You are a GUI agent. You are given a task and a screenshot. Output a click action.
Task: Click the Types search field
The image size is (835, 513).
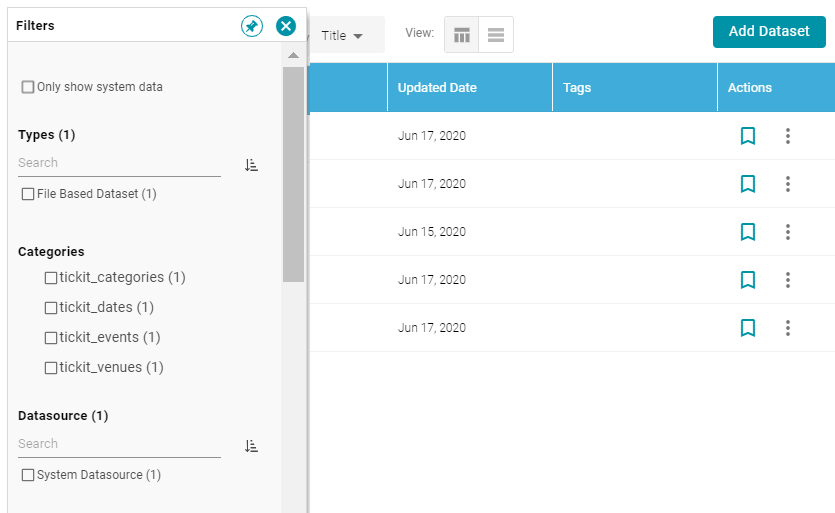[x=119, y=163]
